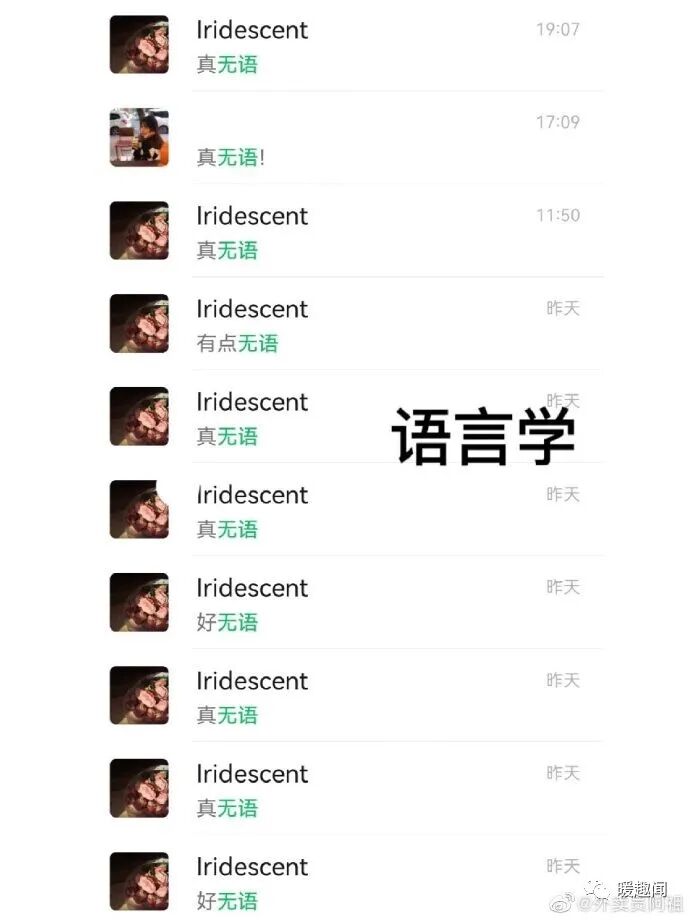Click the 11:50 timestamp
The image size is (690, 920).
[557, 215]
